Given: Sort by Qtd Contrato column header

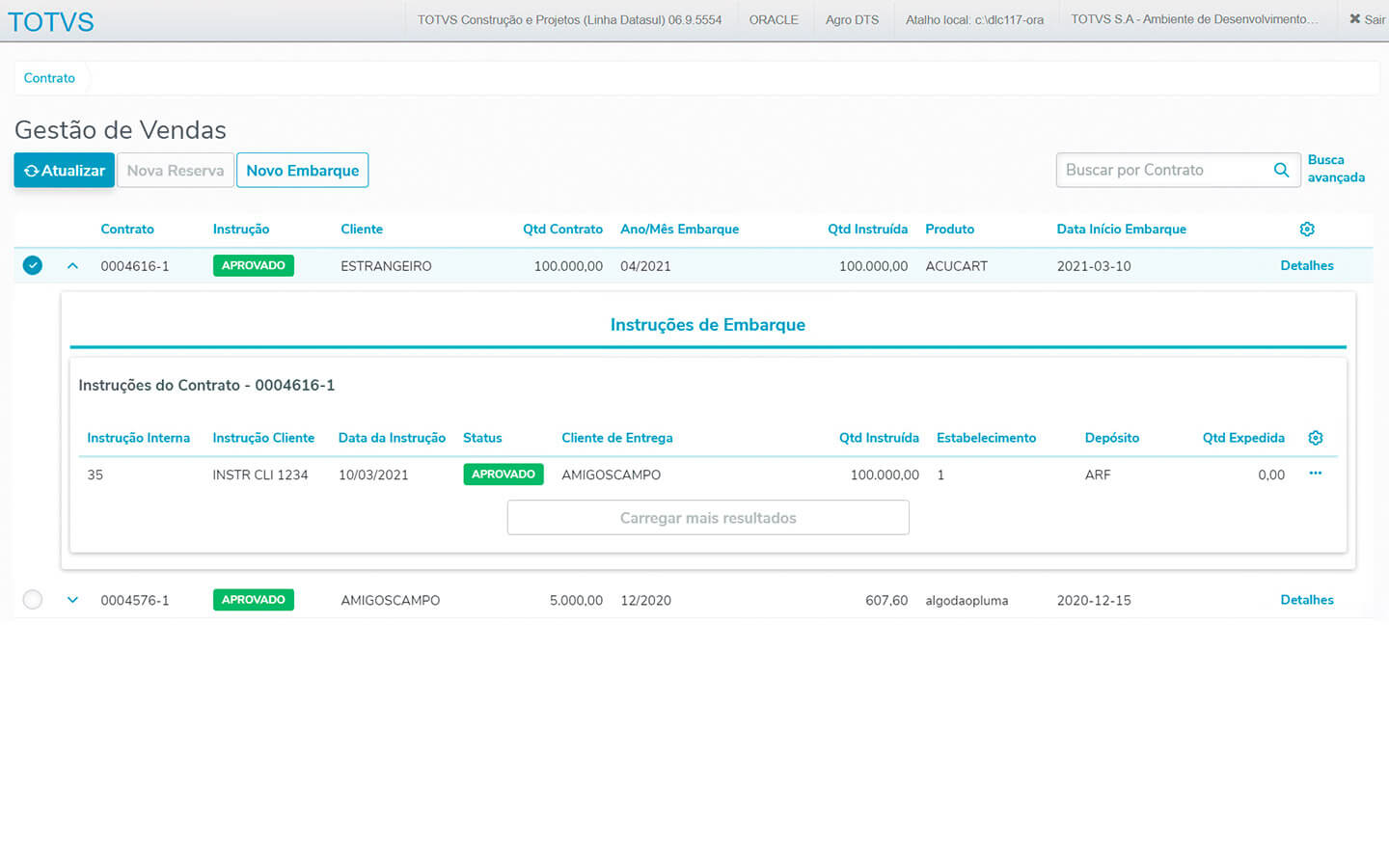Looking at the screenshot, I should [562, 230].
